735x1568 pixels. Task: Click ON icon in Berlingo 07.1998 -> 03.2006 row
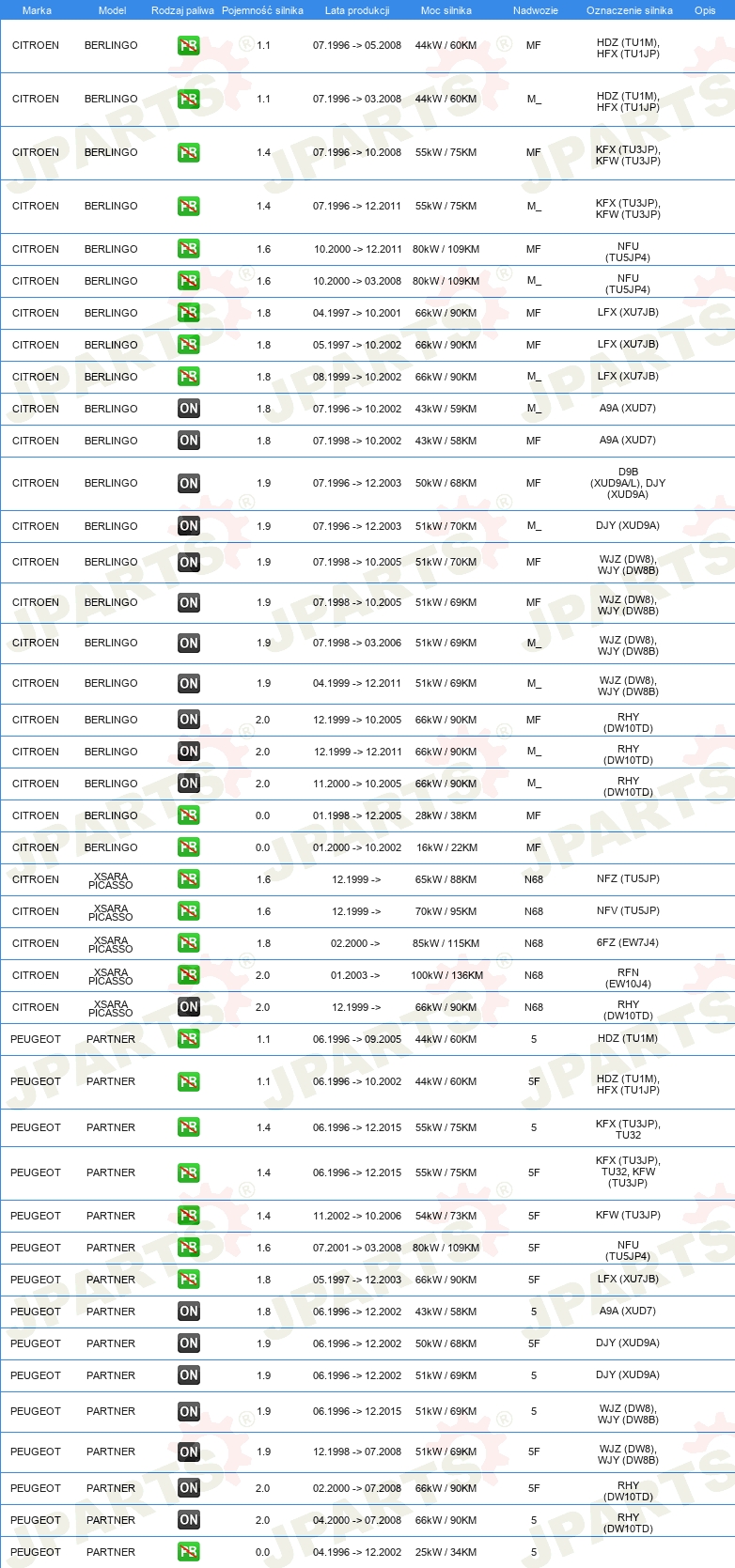tap(189, 644)
